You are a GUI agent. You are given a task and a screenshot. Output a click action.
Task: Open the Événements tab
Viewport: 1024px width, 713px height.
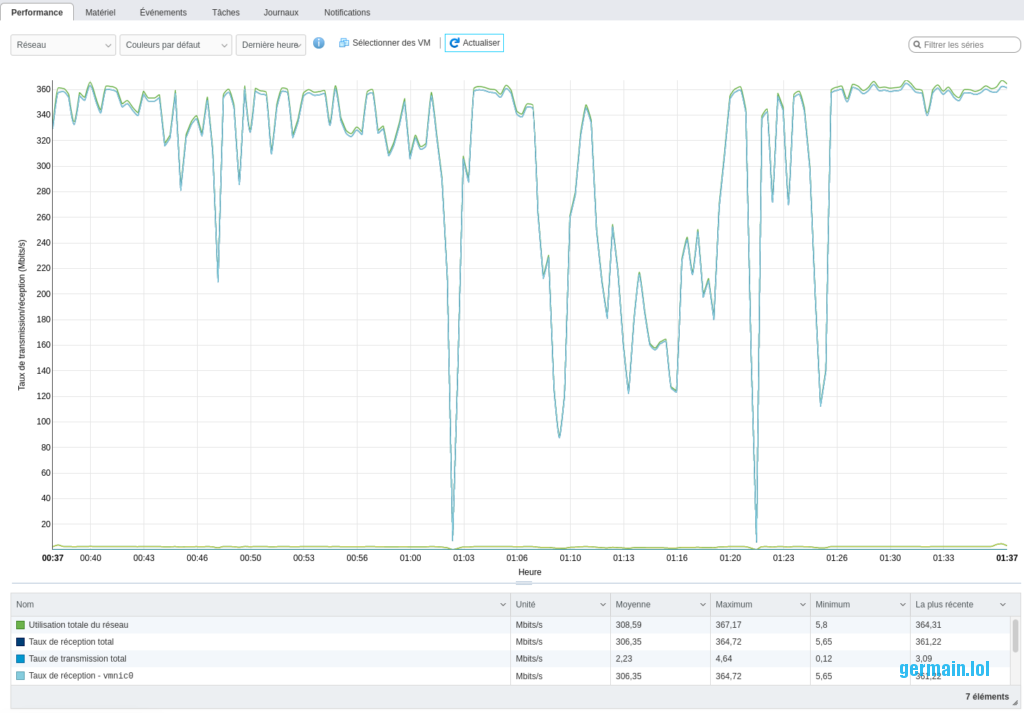163,12
